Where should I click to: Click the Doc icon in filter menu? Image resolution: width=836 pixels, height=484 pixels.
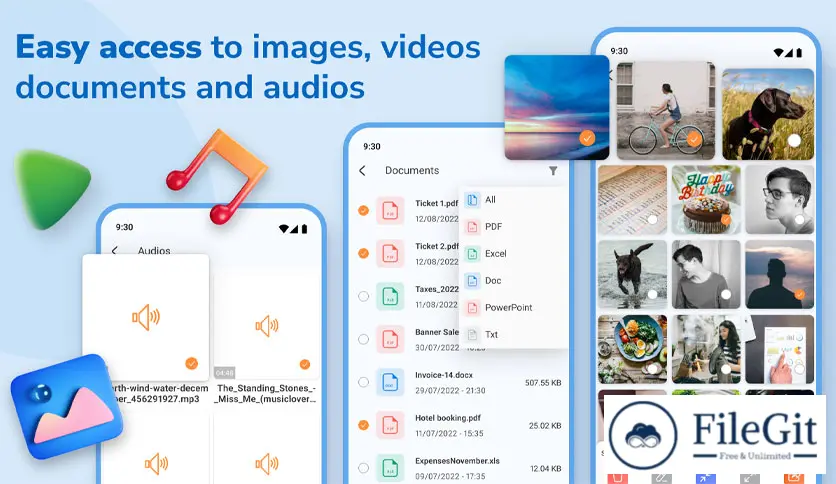[472, 280]
